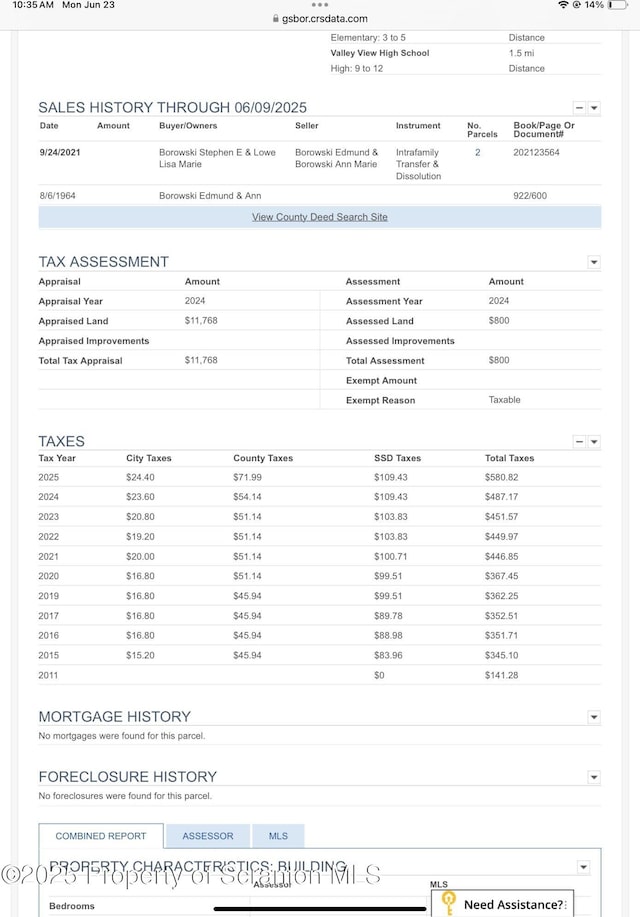Image resolution: width=640 pixels, height=917 pixels.
Task: Select sale date 8/6/1964
Action: tap(57, 196)
